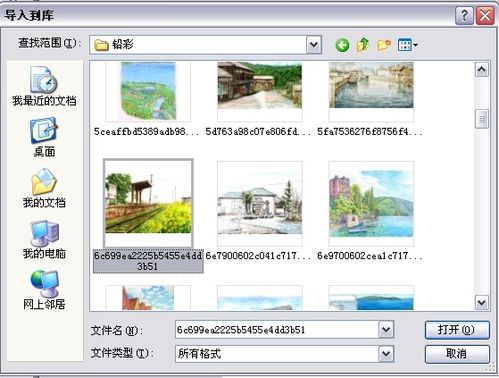Click the file name text 5fa7536276f8756f4...
499x378 pixels.
click(x=369, y=132)
